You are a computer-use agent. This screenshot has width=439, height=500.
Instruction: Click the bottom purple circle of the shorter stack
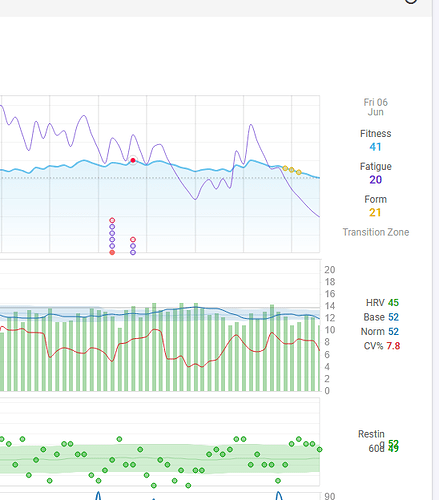[133, 252]
